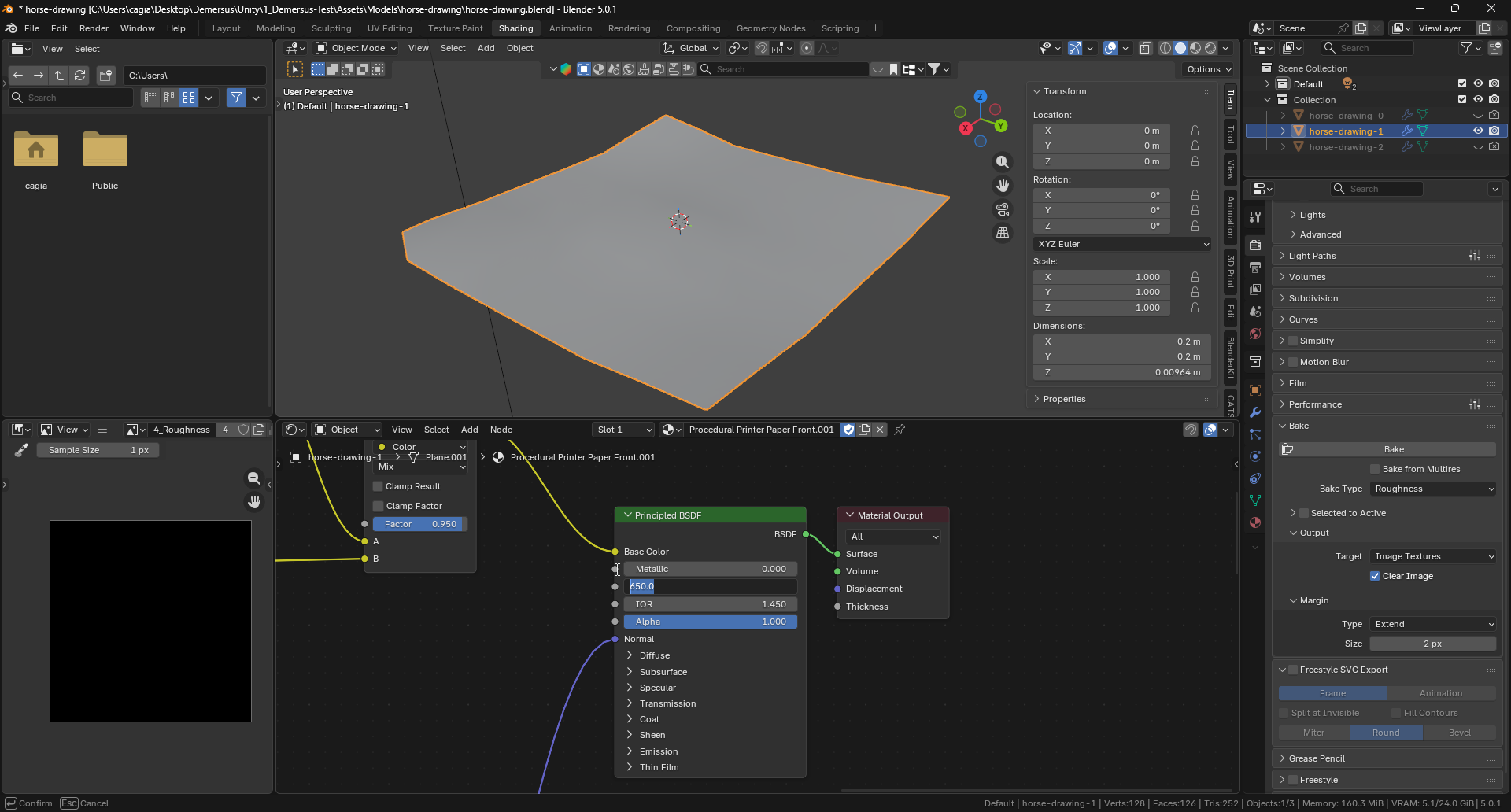Open the Modifiers properties wrench tab
This screenshot has height=812, width=1511.
point(1255,412)
